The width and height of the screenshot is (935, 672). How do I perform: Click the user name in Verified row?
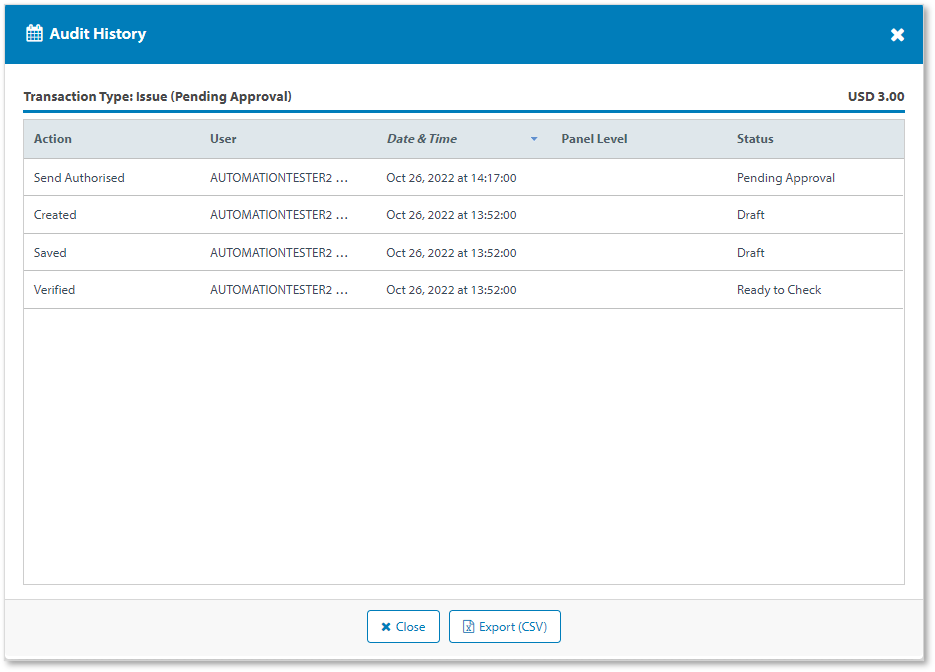(x=278, y=290)
